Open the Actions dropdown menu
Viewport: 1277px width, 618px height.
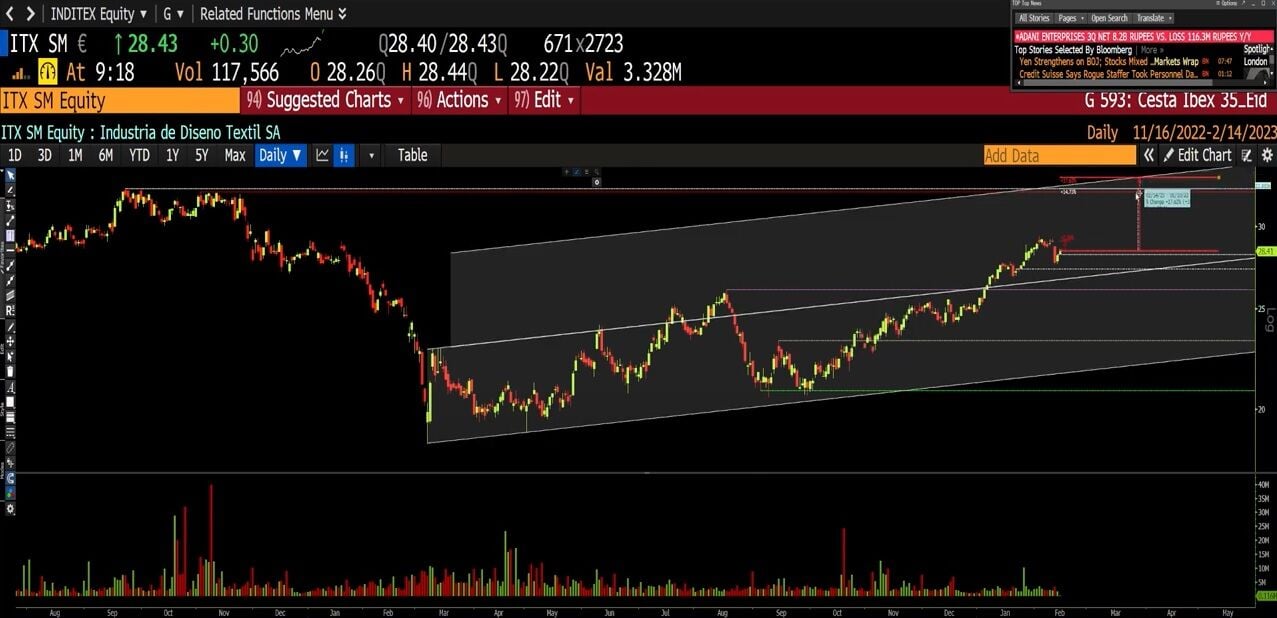tap(459, 100)
